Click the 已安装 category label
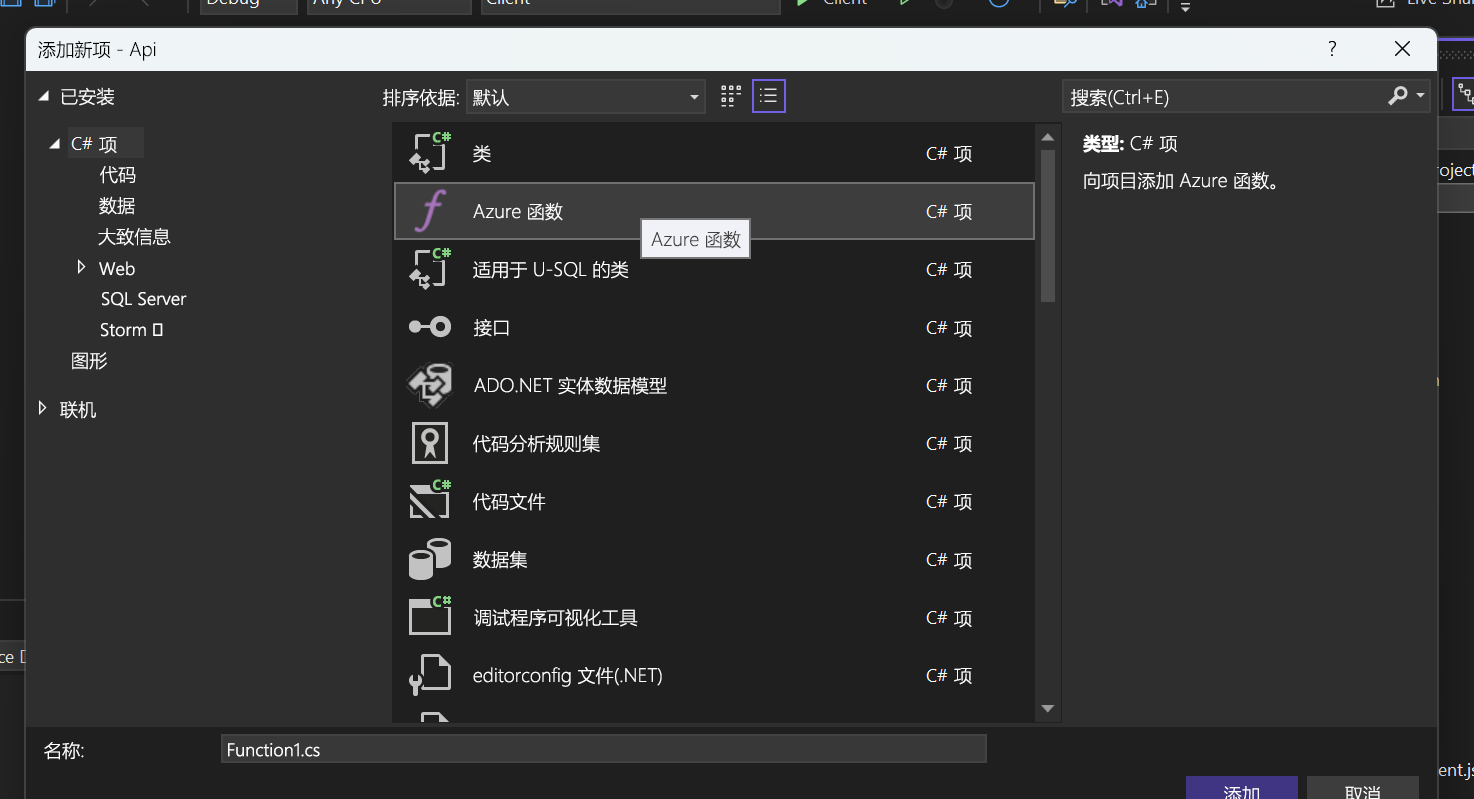Image resolution: width=1474 pixels, height=799 pixels. click(87, 97)
